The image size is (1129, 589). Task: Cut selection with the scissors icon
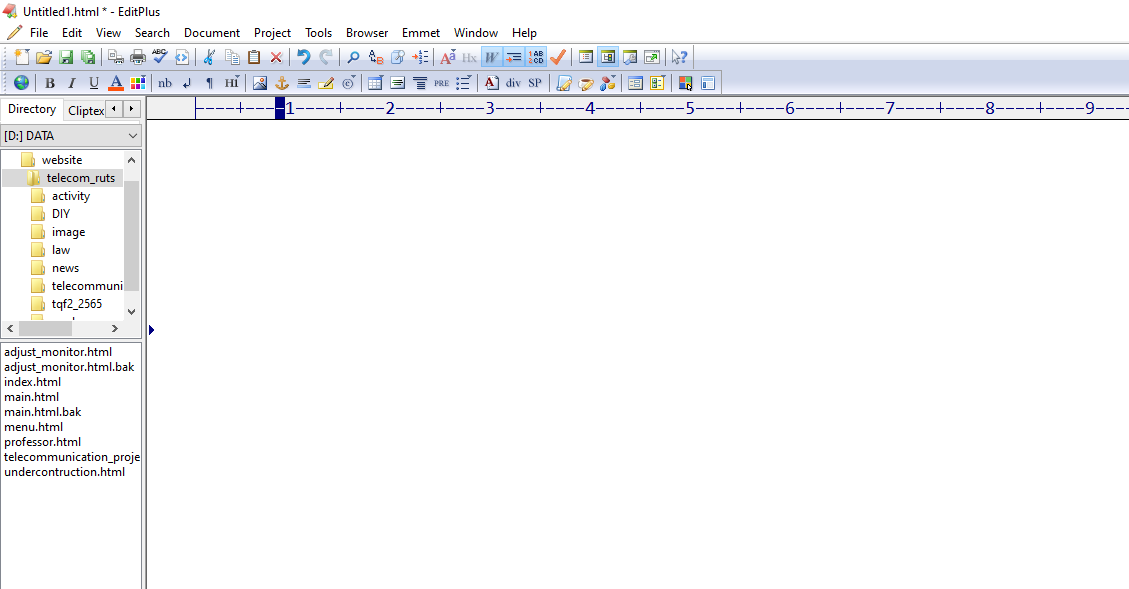[209, 57]
